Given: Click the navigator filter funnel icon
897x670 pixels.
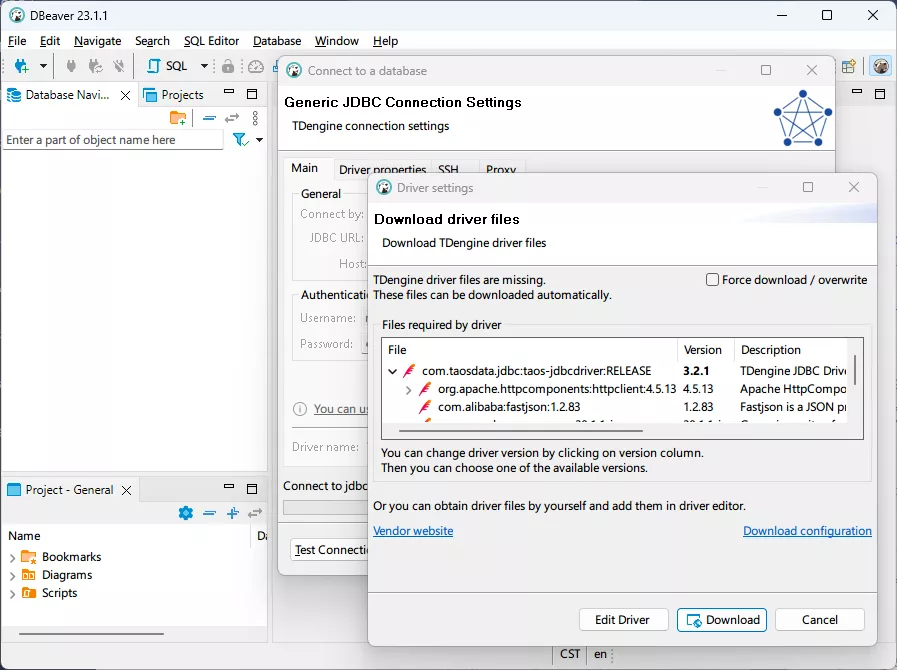Looking at the screenshot, I should coord(240,140).
